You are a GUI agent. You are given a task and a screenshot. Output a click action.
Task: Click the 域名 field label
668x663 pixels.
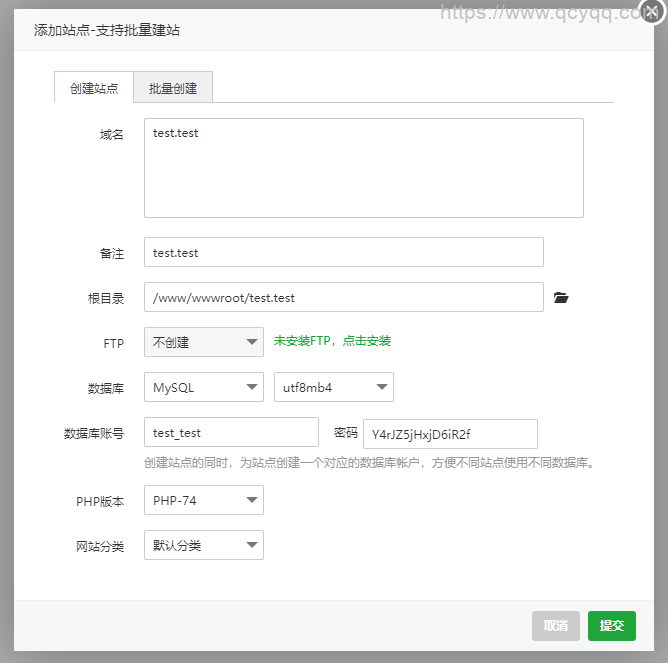111,135
